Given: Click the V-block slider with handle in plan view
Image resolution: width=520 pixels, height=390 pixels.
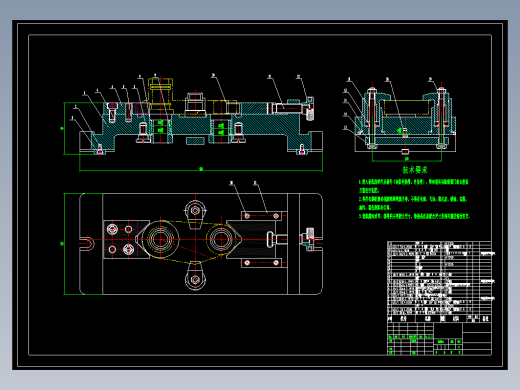Looking at the screenshot, I should (258, 239).
